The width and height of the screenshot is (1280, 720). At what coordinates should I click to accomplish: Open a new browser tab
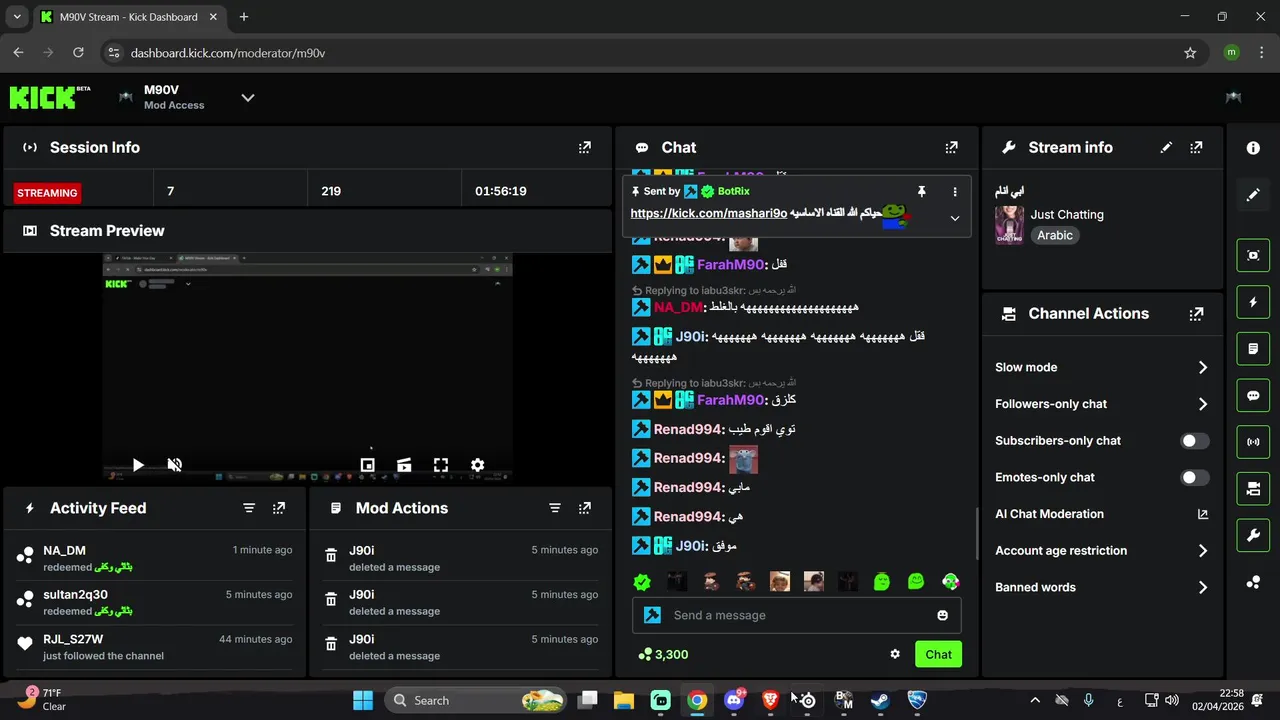coord(244,17)
